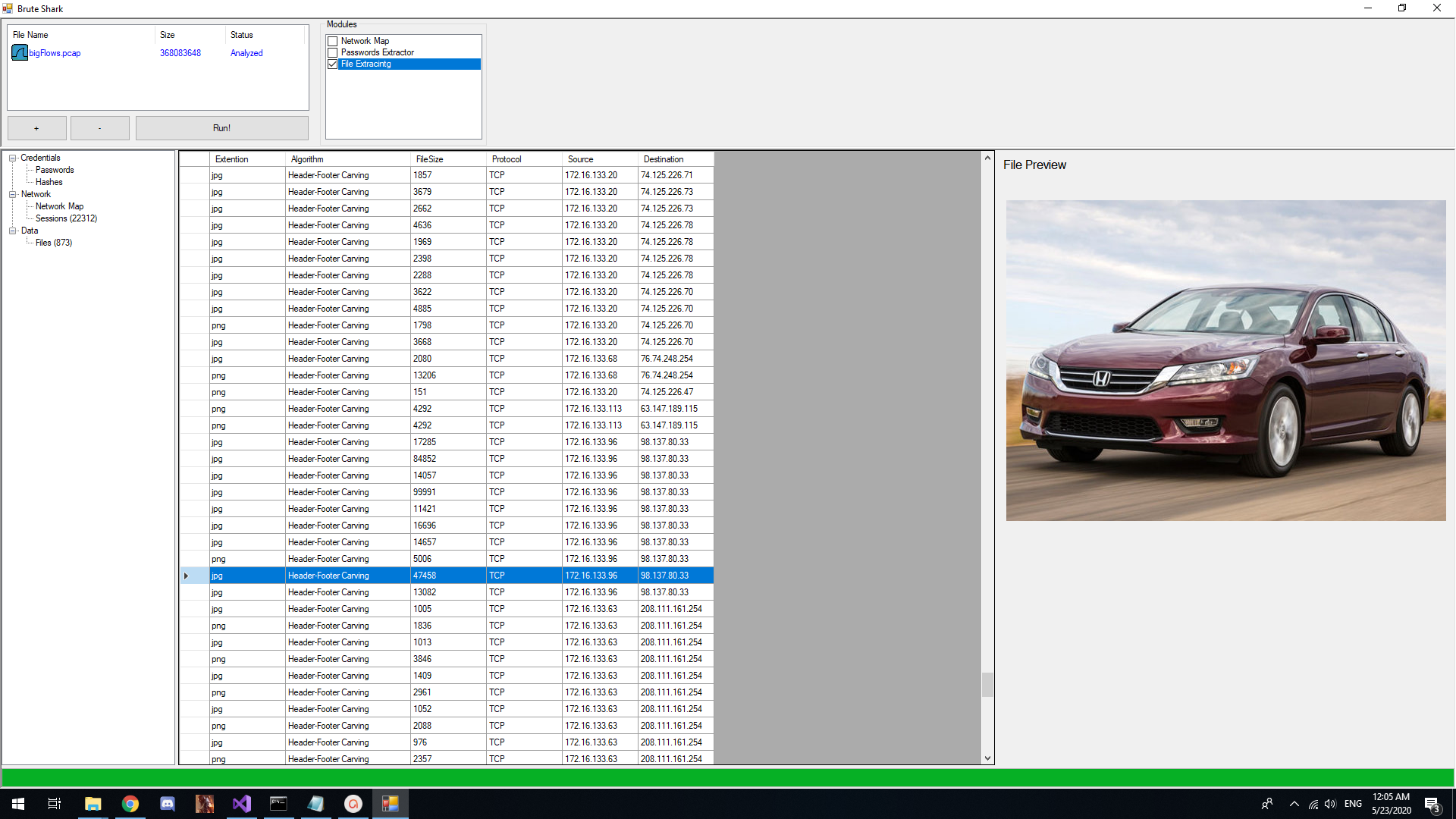Open File Explorer from the taskbar
Viewport: 1456px width, 819px height.
click(93, 804)
